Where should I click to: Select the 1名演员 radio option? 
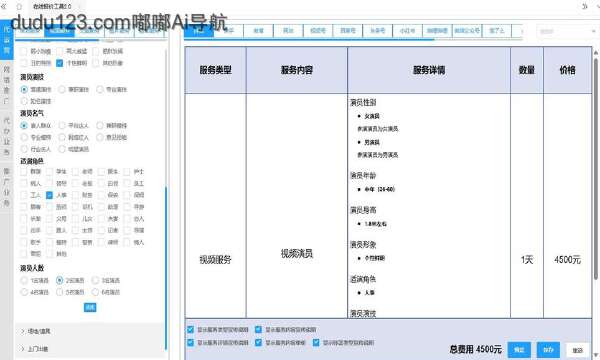coord(24,280)
